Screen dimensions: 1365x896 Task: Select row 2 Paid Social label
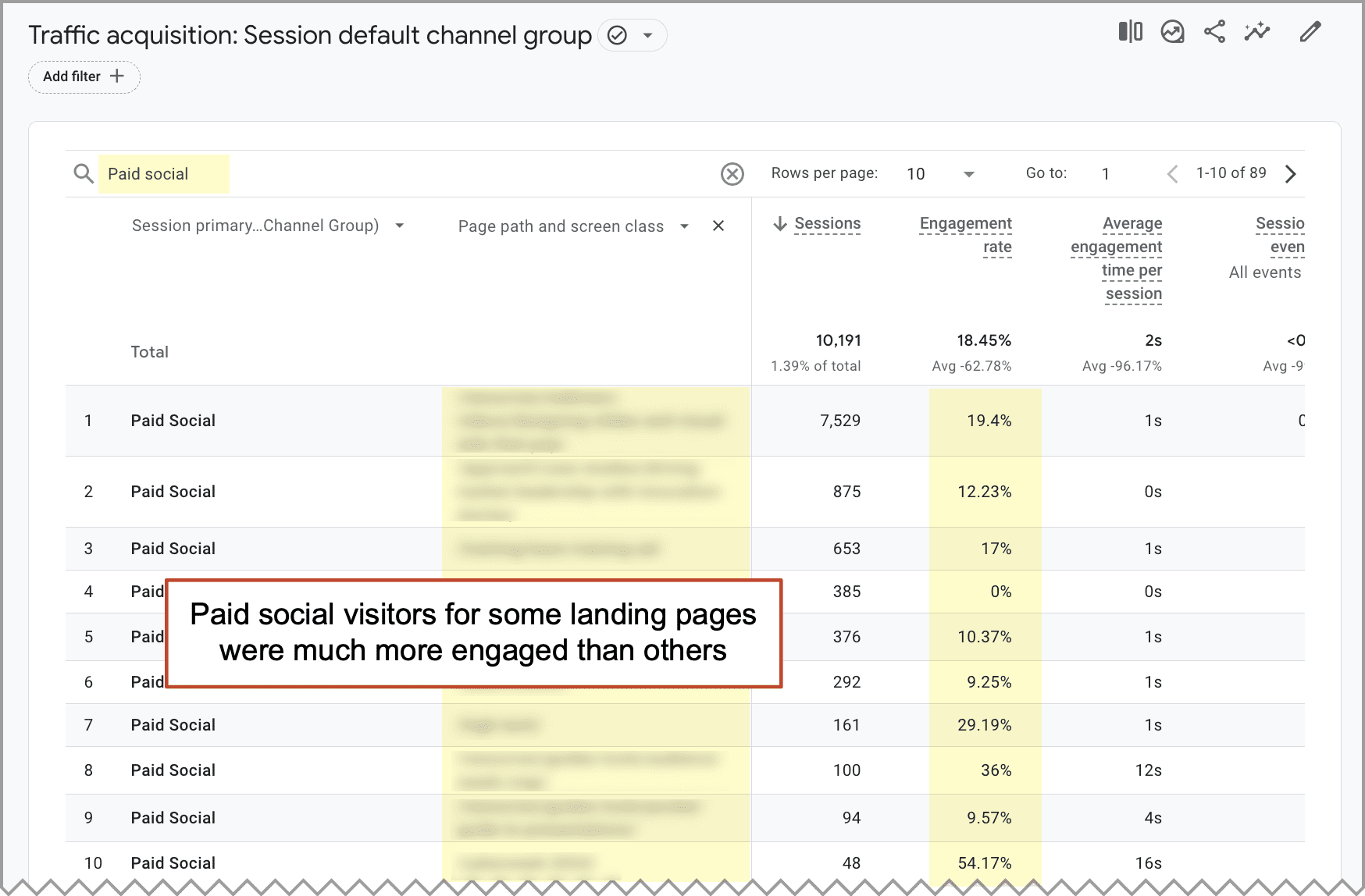tap(173, 492)
